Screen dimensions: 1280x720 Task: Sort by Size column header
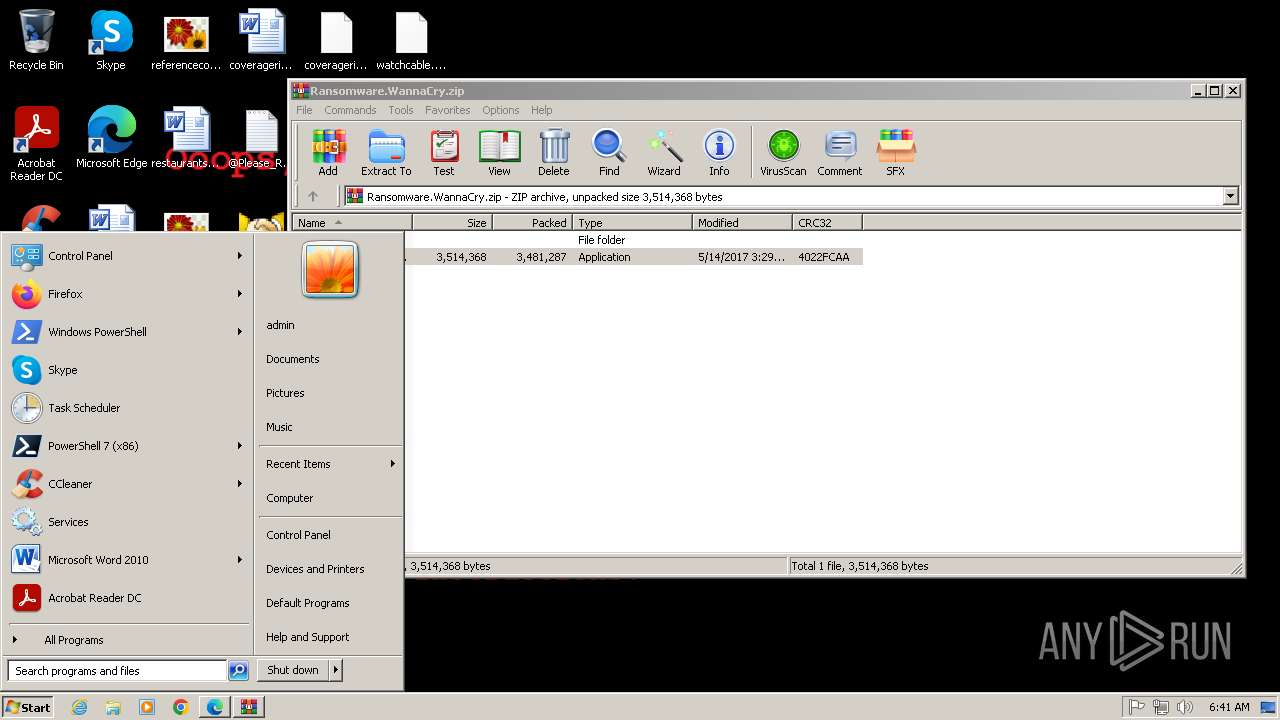(x=452, y=223)
